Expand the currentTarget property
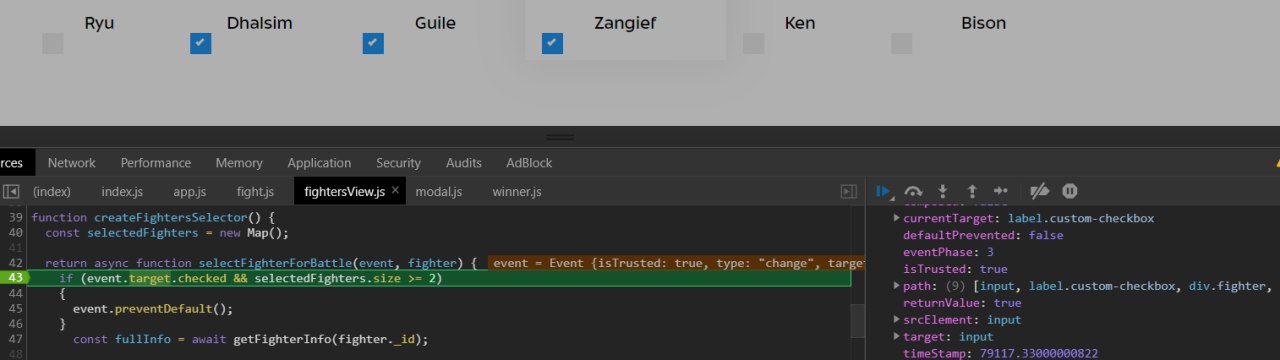The width and height of the screenshot is (1280, 360). click(897, 218)
